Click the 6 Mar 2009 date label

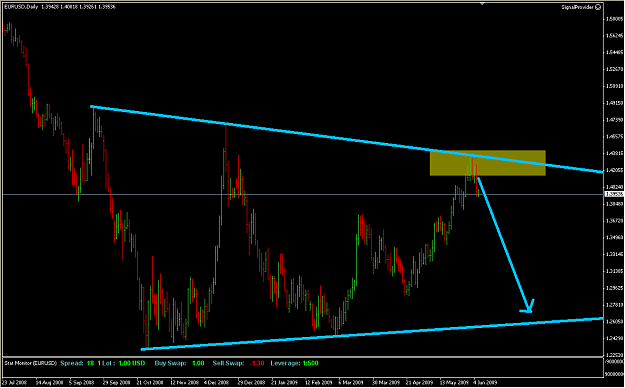coord(350,382)
